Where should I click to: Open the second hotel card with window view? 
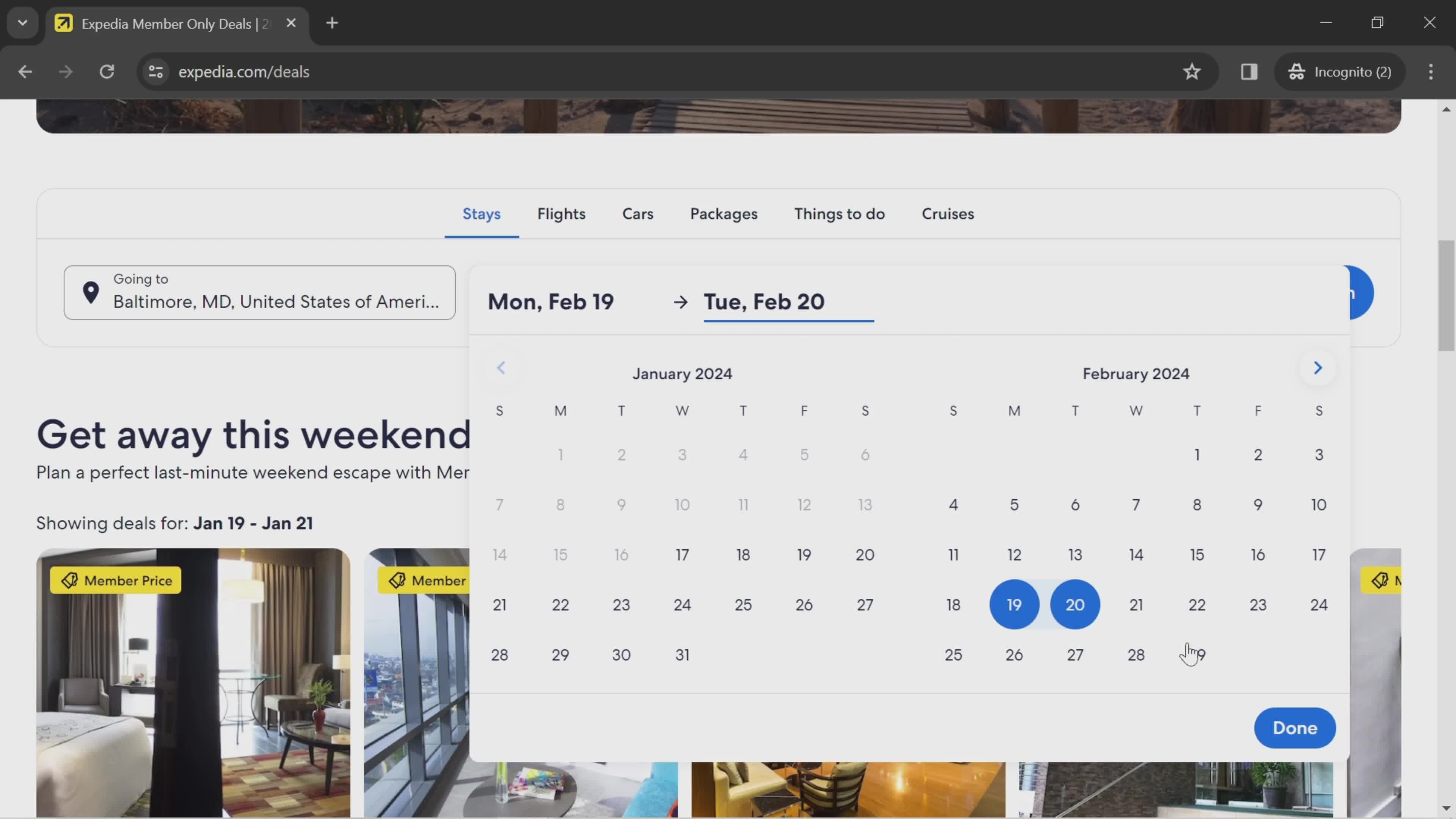point(417,683)
